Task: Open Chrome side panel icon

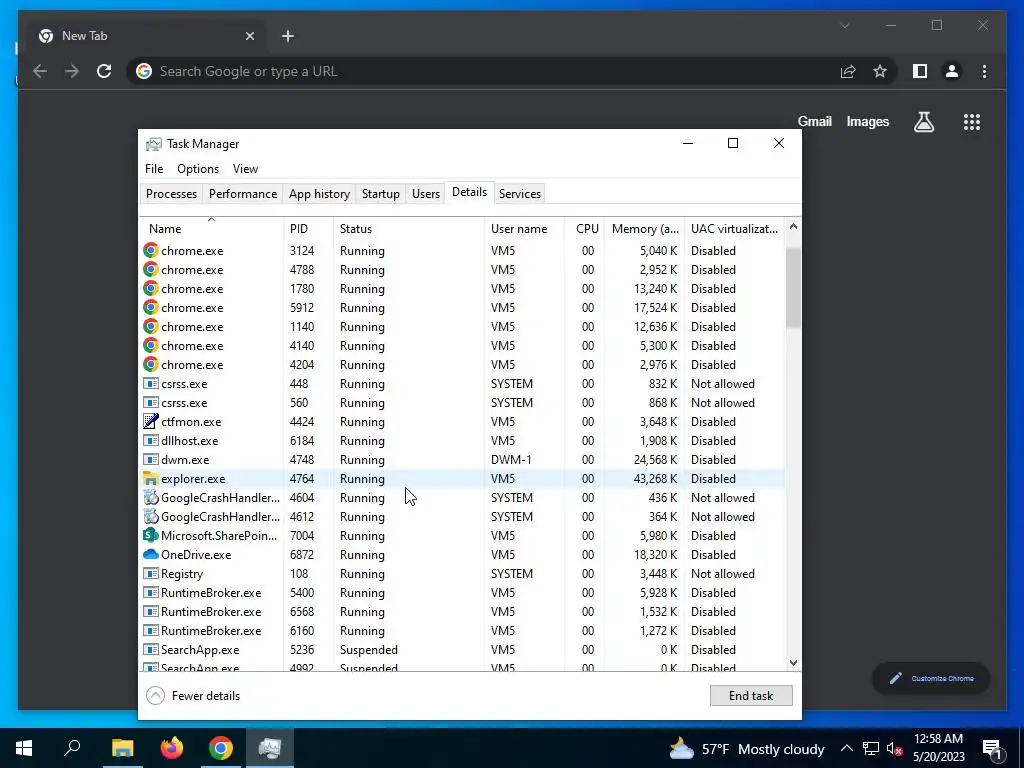Action: click(x=920, y=71)
